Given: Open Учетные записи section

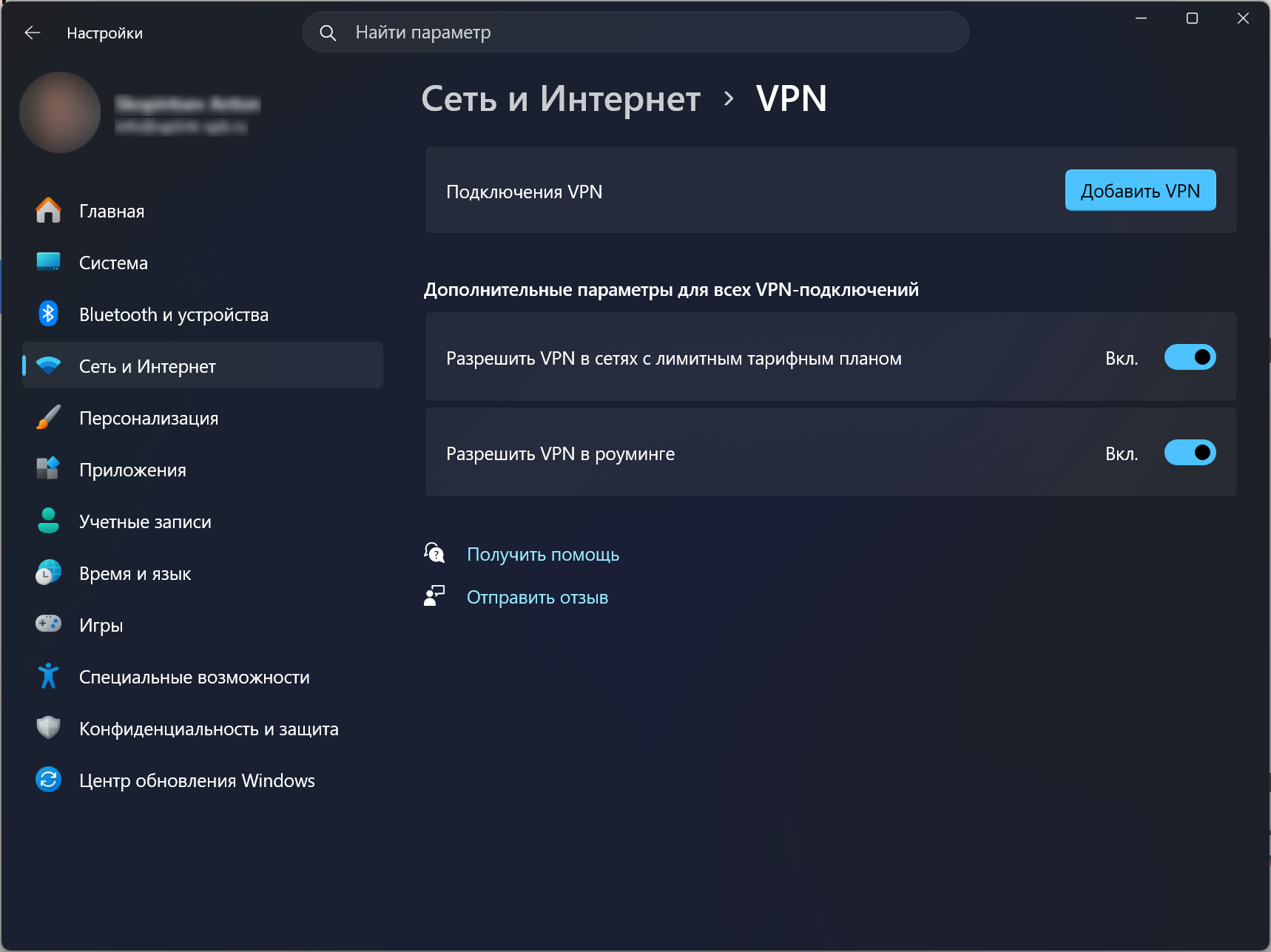Looking at the screenshot, I should point(203,521).
